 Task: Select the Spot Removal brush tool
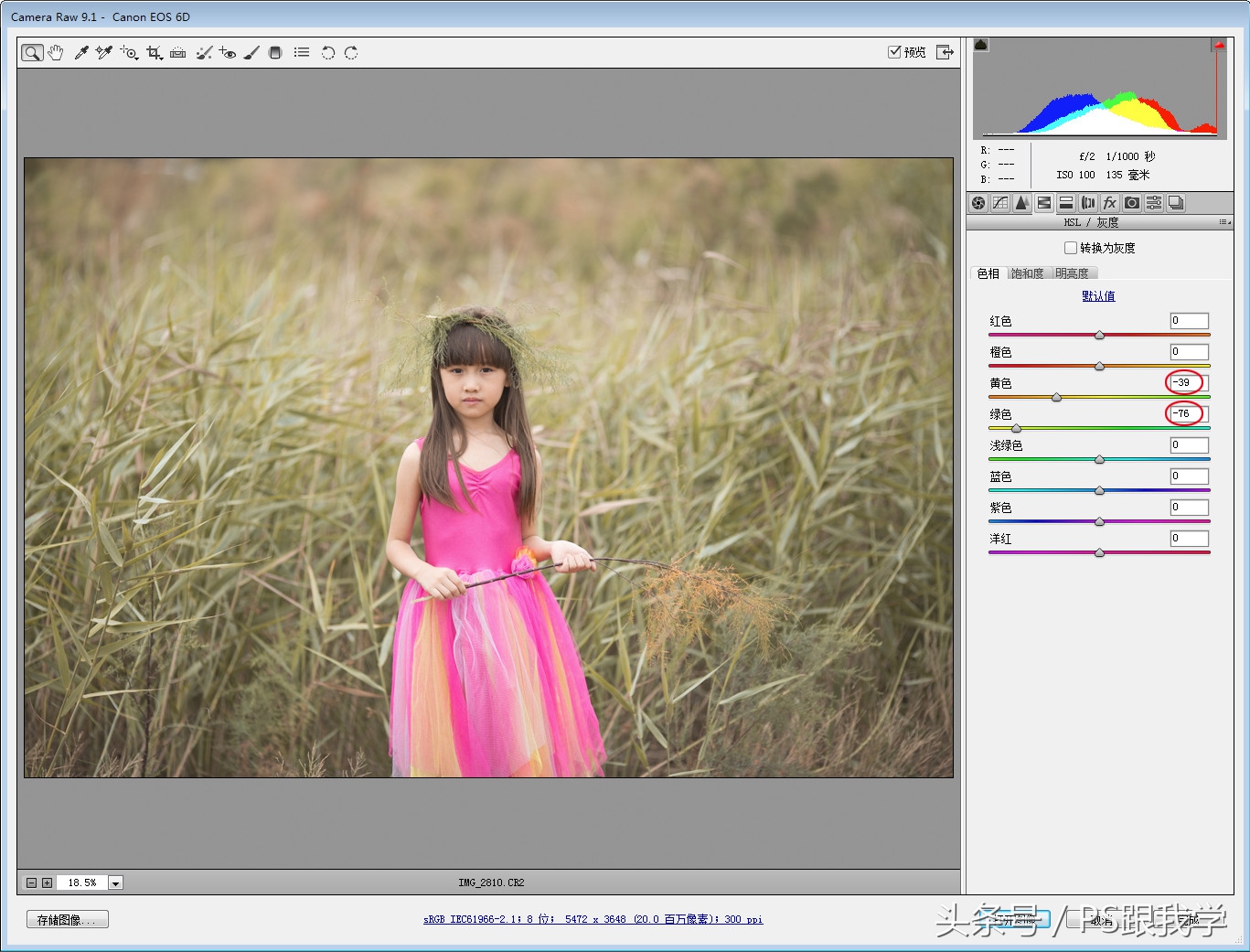[x=204, y=53]
